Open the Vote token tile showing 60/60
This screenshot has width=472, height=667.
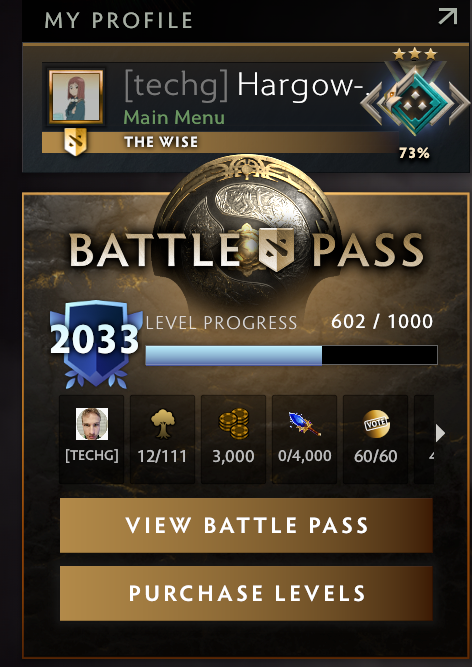click(x=375, y=439)
